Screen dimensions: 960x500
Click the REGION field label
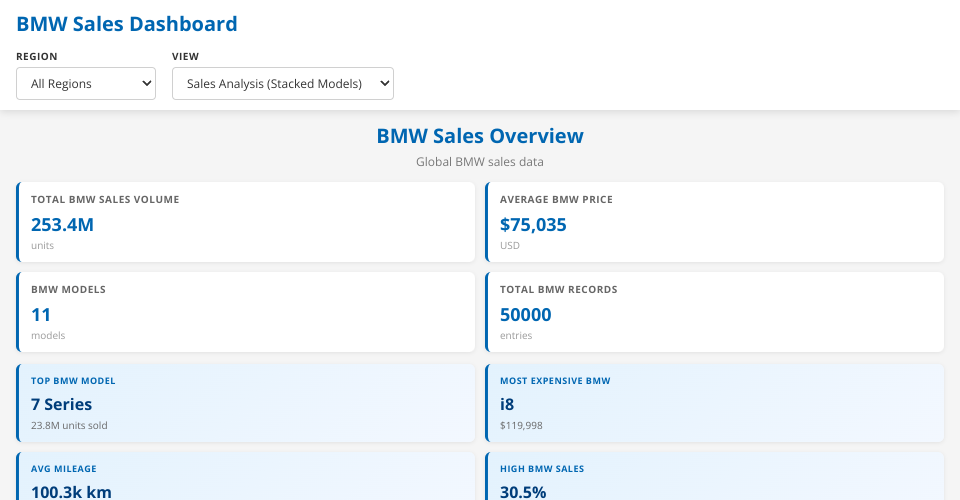(x=37, y=57)
